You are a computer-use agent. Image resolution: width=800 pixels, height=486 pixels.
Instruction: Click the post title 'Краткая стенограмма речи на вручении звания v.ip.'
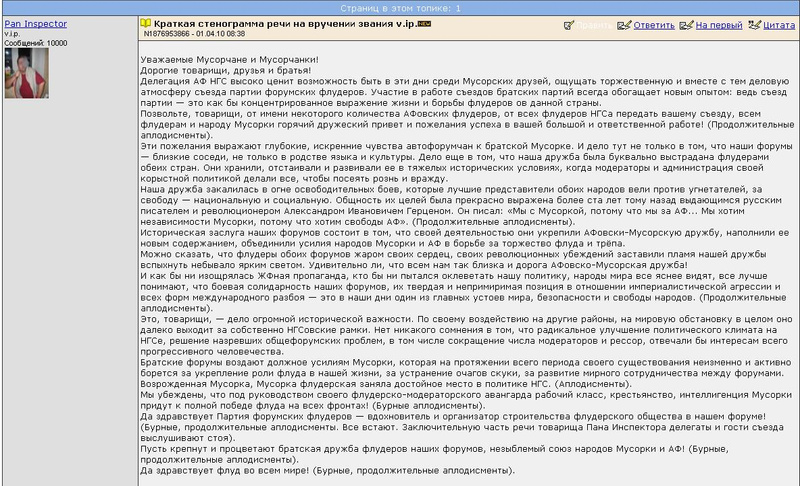(x=285, y=24)
